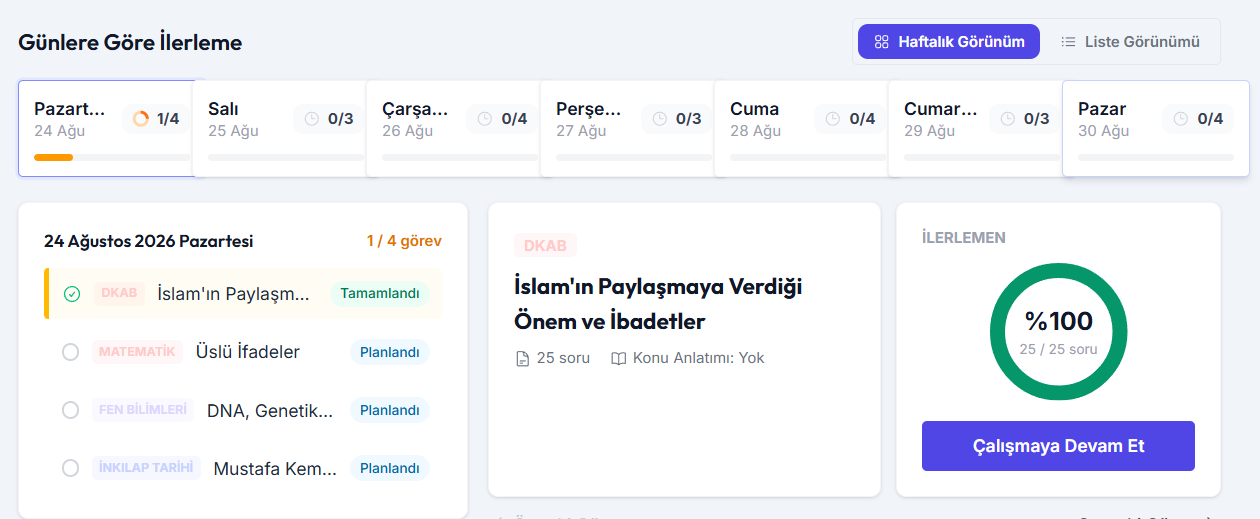Select the Cuma 28 Ağu day card
This screenshot has height=519, width=1260.
(802, 128)
